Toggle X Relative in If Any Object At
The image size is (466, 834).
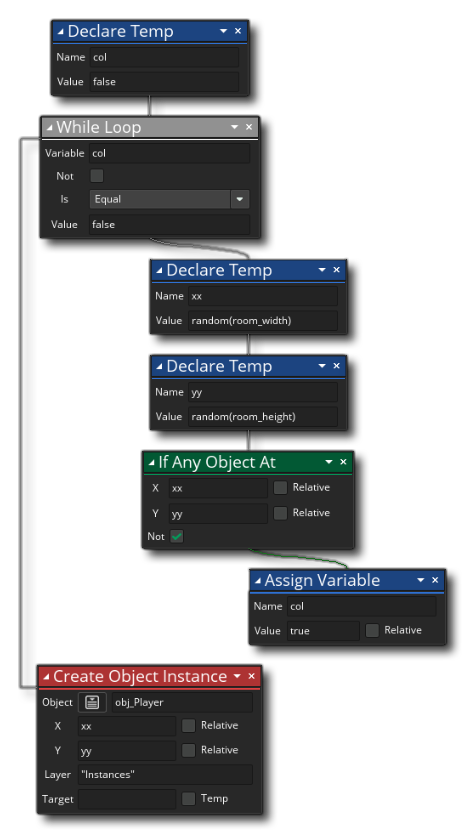280,488
